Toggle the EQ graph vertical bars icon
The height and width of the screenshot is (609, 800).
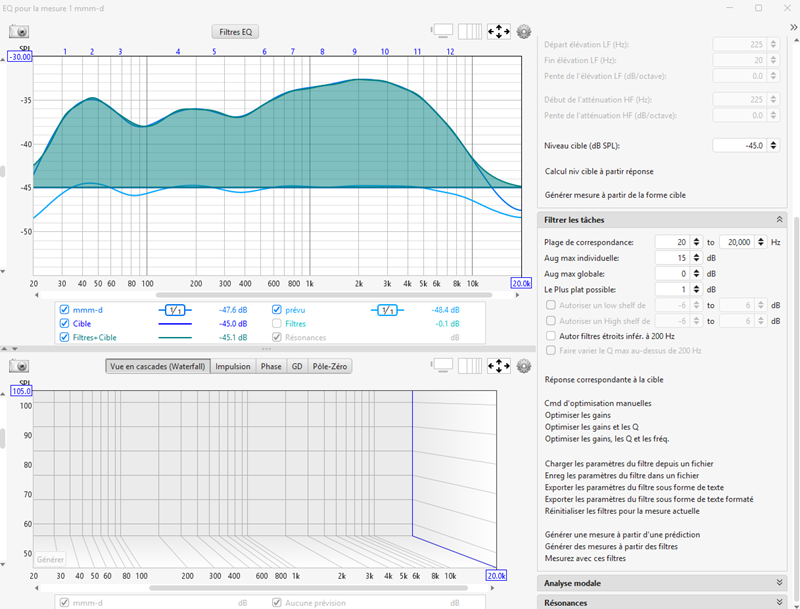[470, 32]
